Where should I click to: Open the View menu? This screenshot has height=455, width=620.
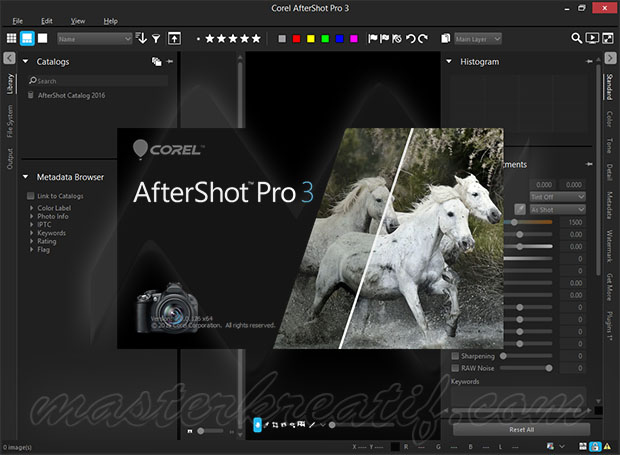78,21
